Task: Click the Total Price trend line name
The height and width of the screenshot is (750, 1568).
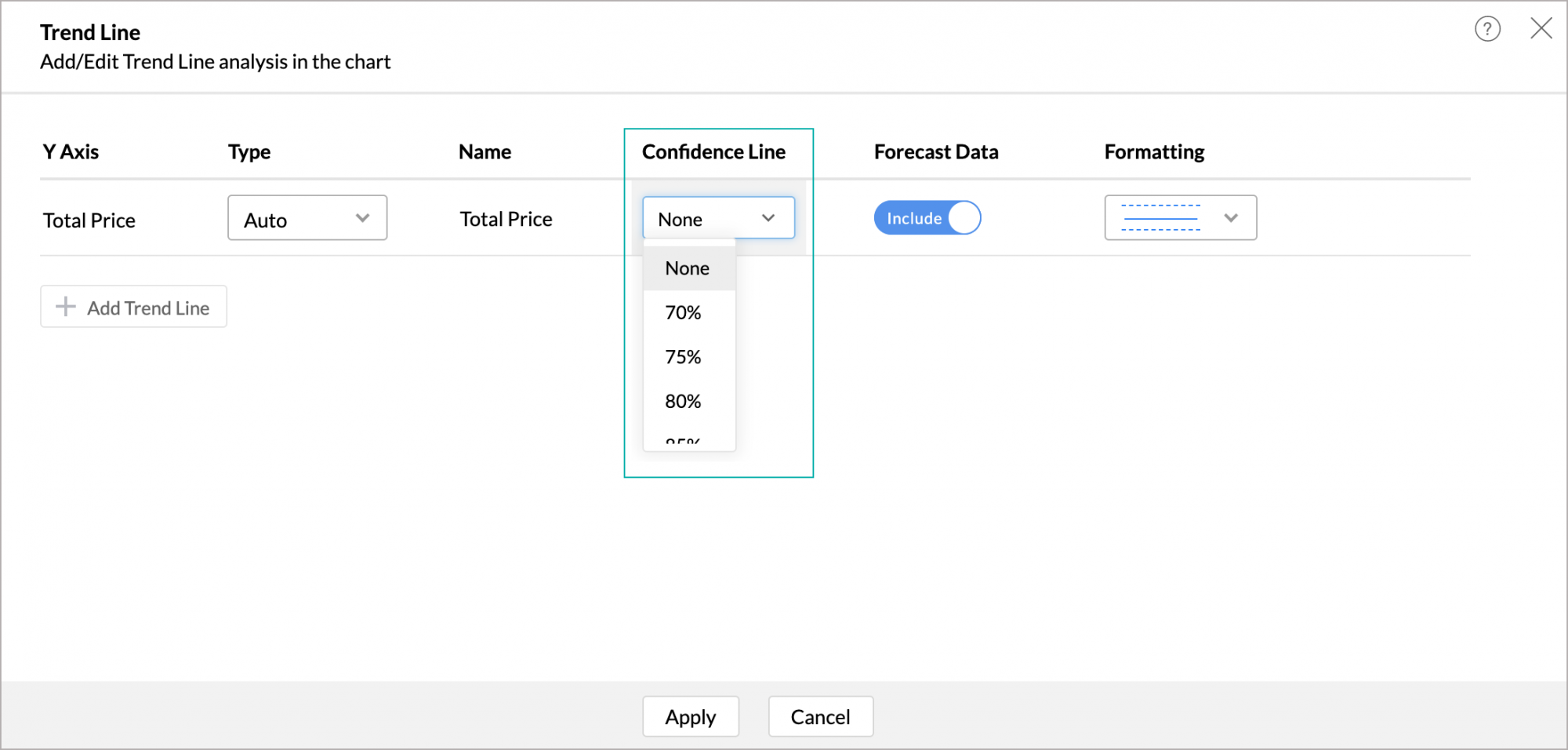Action: click(x=506, y=219)
